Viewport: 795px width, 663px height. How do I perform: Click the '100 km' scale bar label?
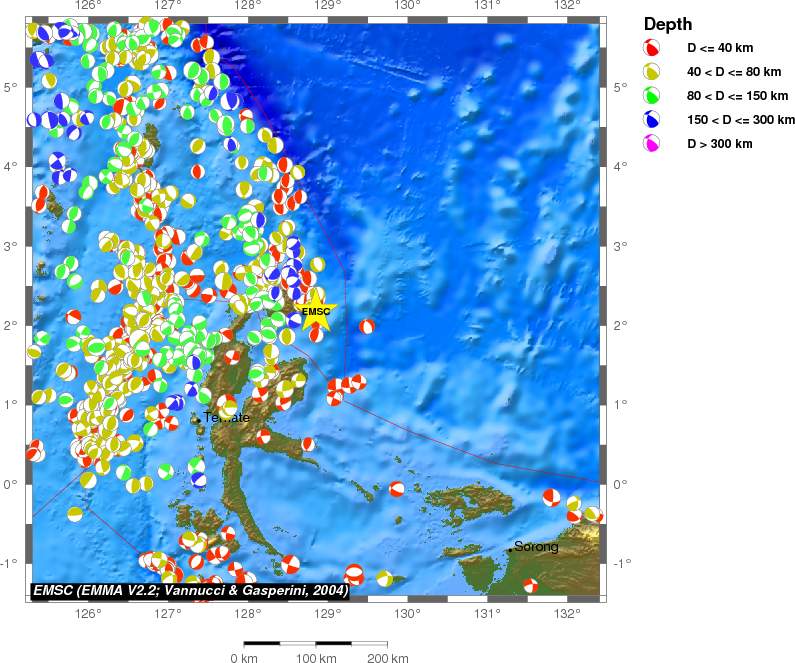coord(316,658)
